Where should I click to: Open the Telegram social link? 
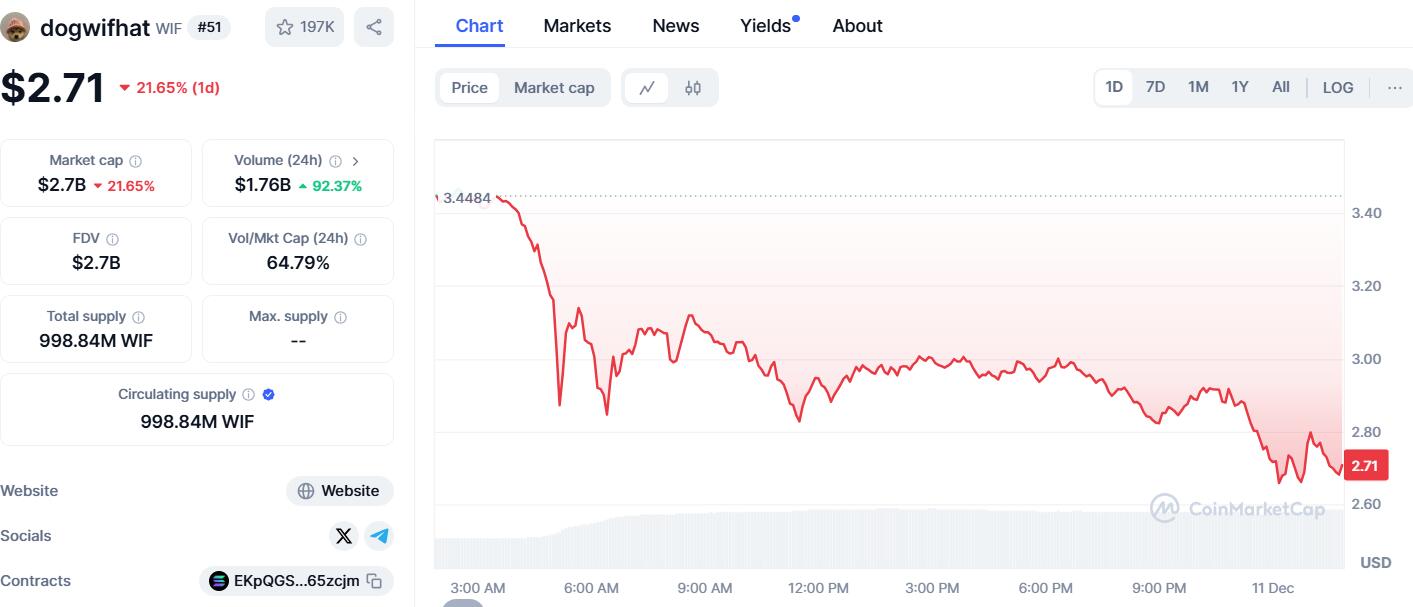(379, 536)
